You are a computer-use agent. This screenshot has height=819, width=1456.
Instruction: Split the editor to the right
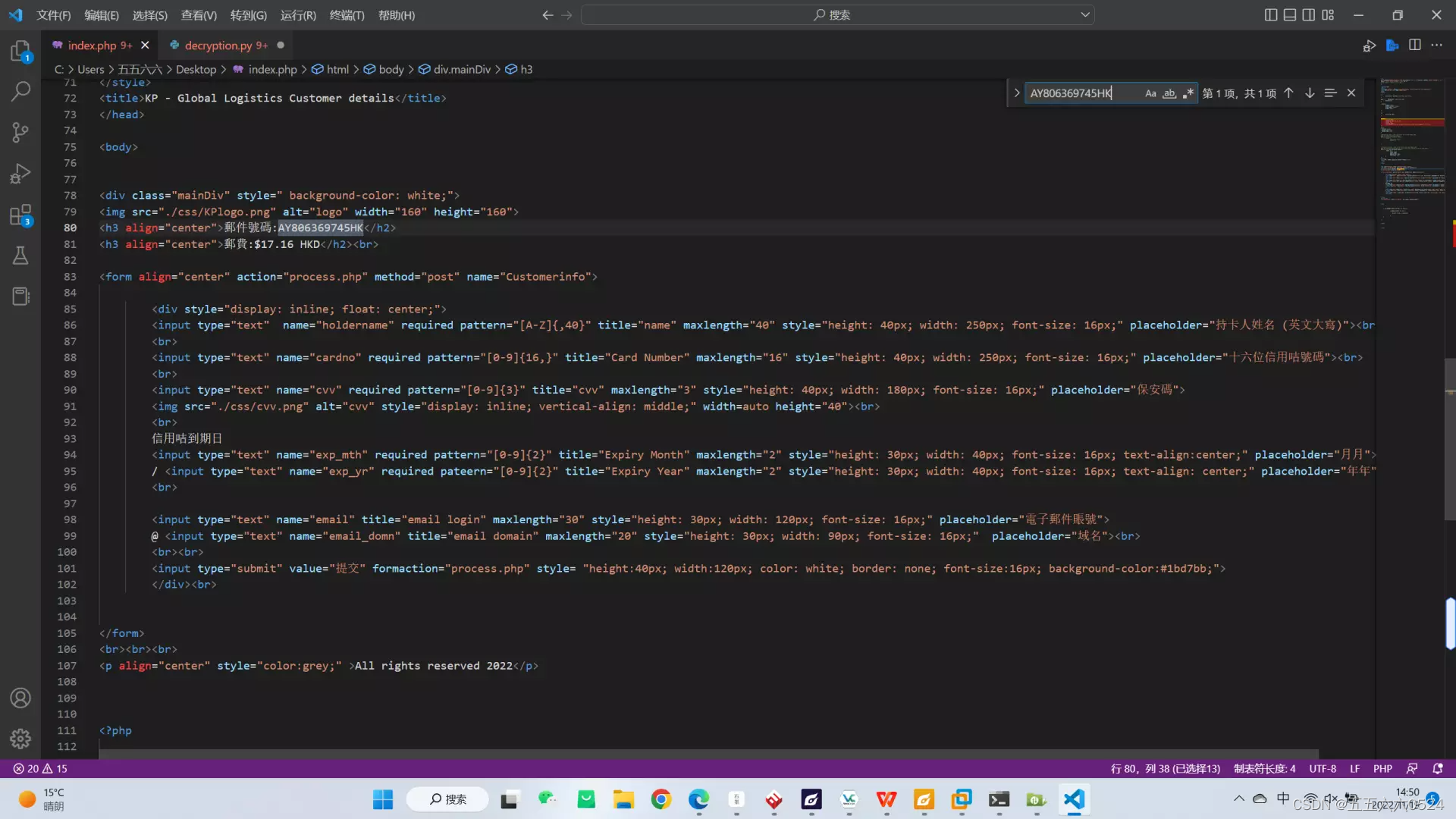point(1415,45)
